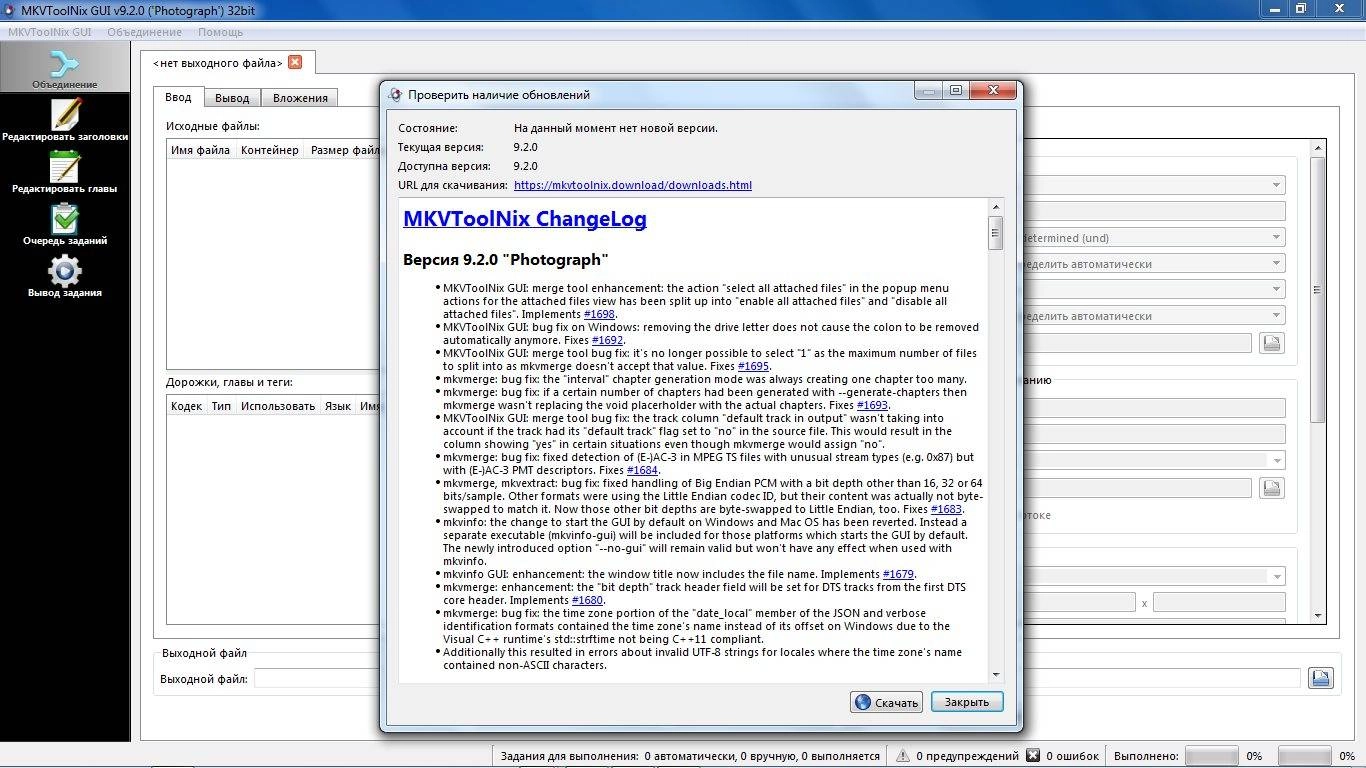The height and width of the screenshot is (768, 1366).
Task: Open the Помощь menu
Action: pyautogui.click(x=220, y=32)
